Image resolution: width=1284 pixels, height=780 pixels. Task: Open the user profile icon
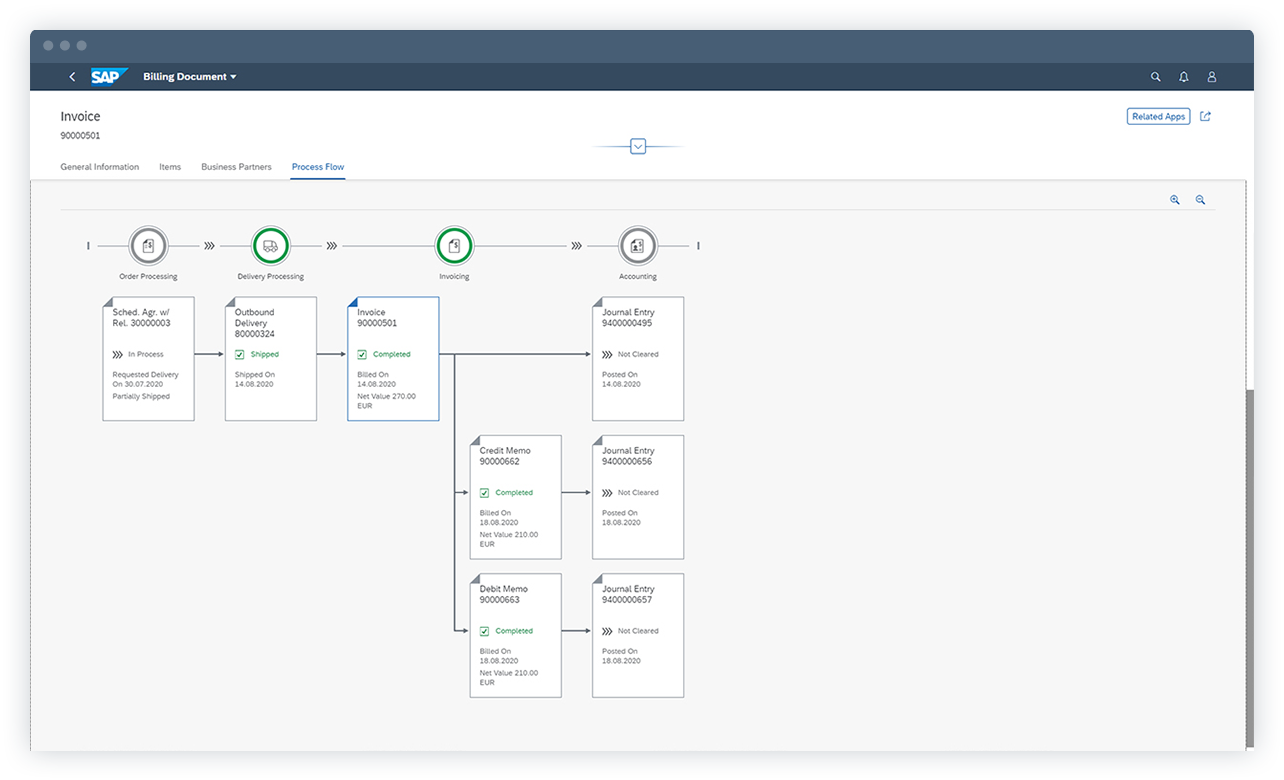1211,76
